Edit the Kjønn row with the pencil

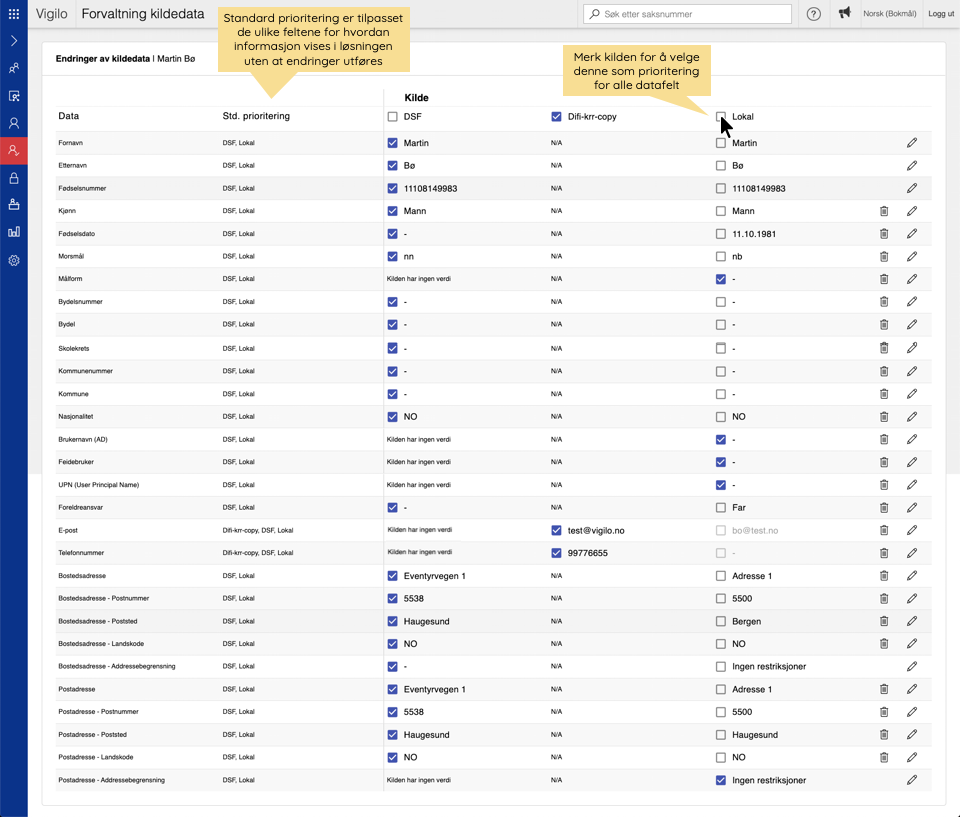pyautogui.click(x=912, y=211)
